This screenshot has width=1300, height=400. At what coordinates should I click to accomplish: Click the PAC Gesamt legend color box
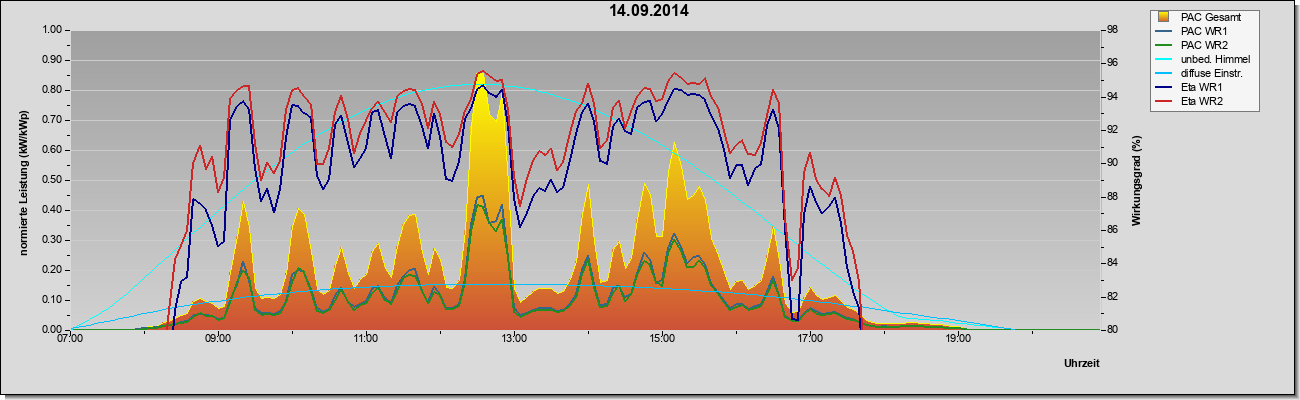[x=1164, y=17]
